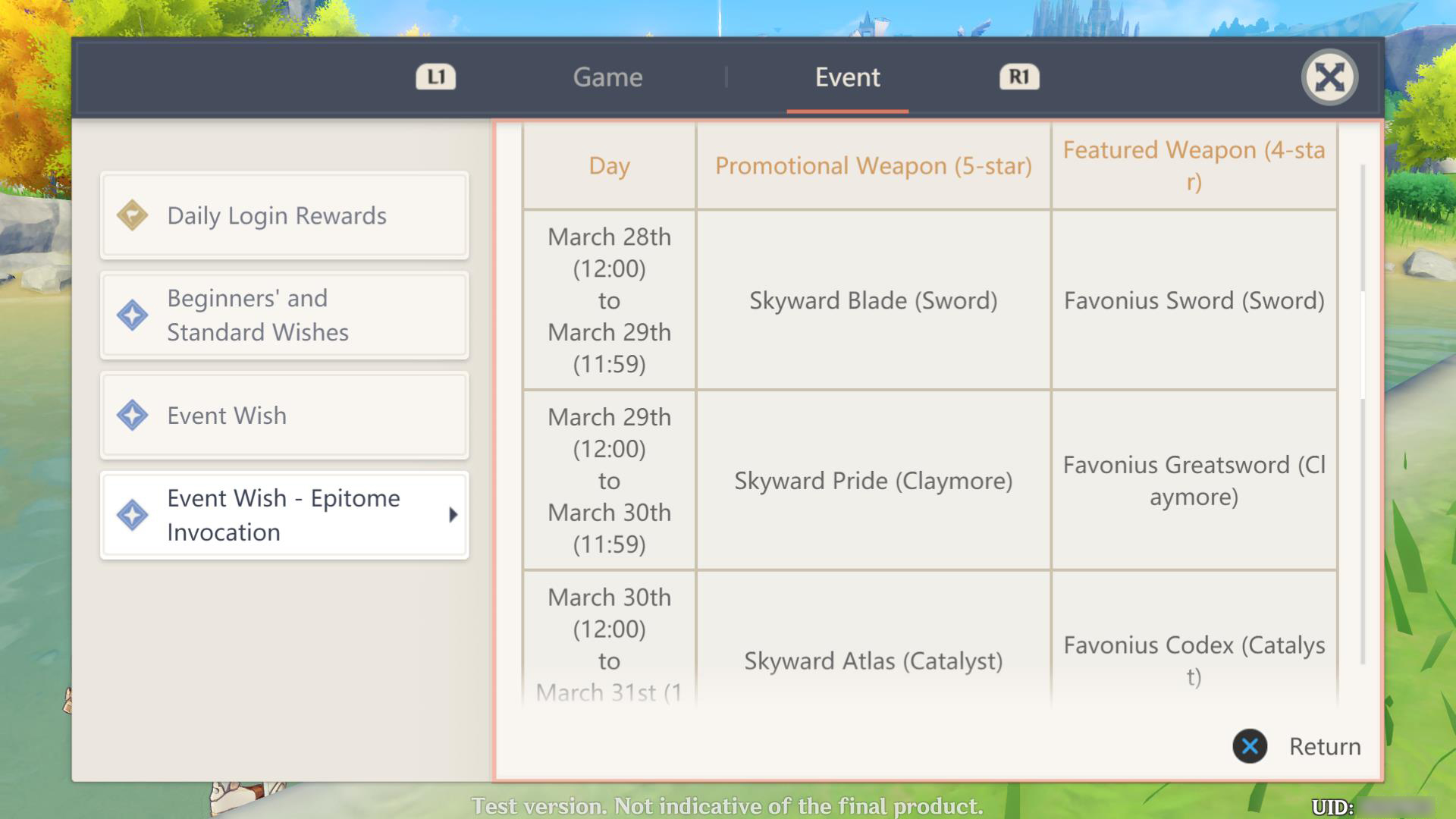Click the Event Wish blue star icon
1456x819 pixels.
[x=132, y=416]
